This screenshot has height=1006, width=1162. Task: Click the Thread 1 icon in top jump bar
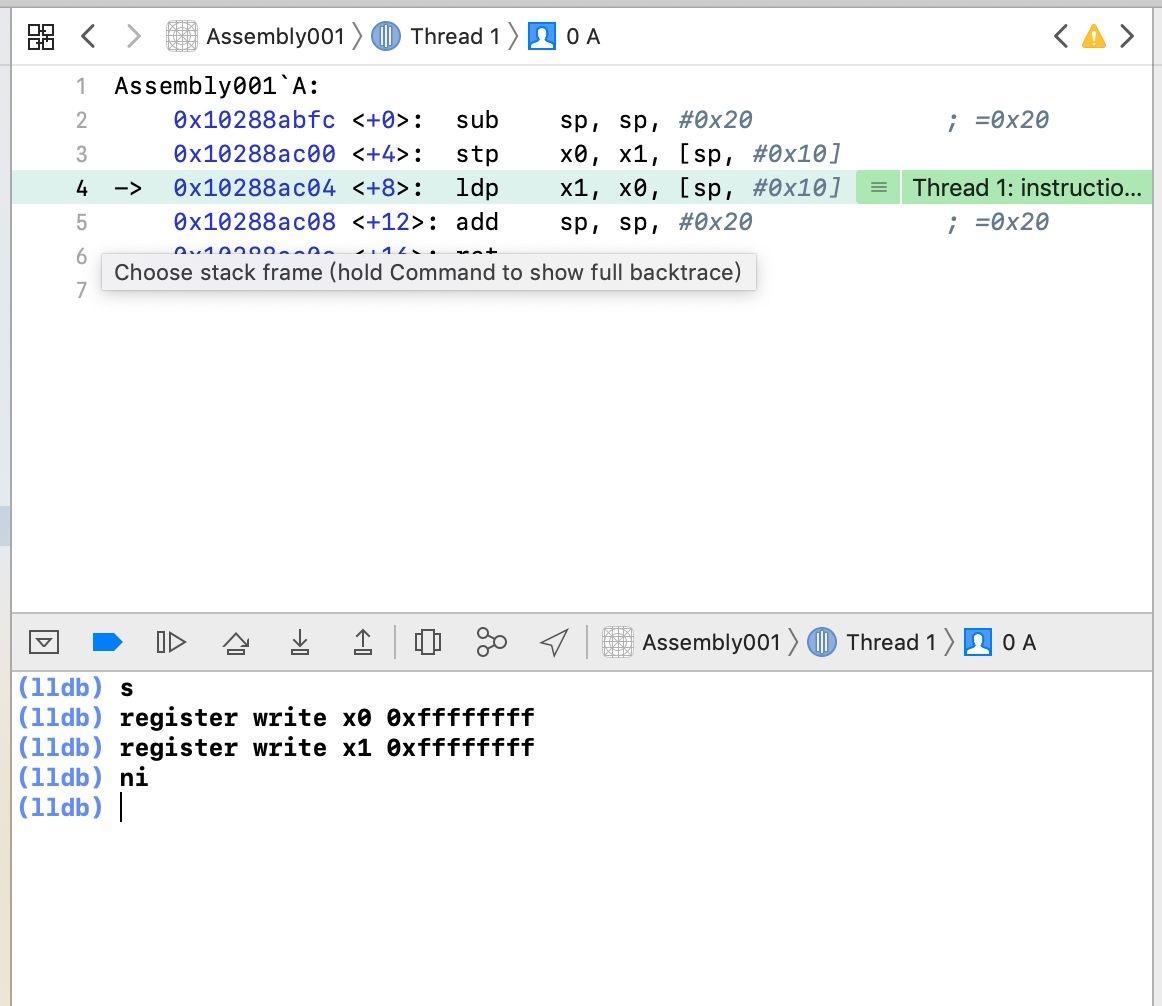(385, 36)
